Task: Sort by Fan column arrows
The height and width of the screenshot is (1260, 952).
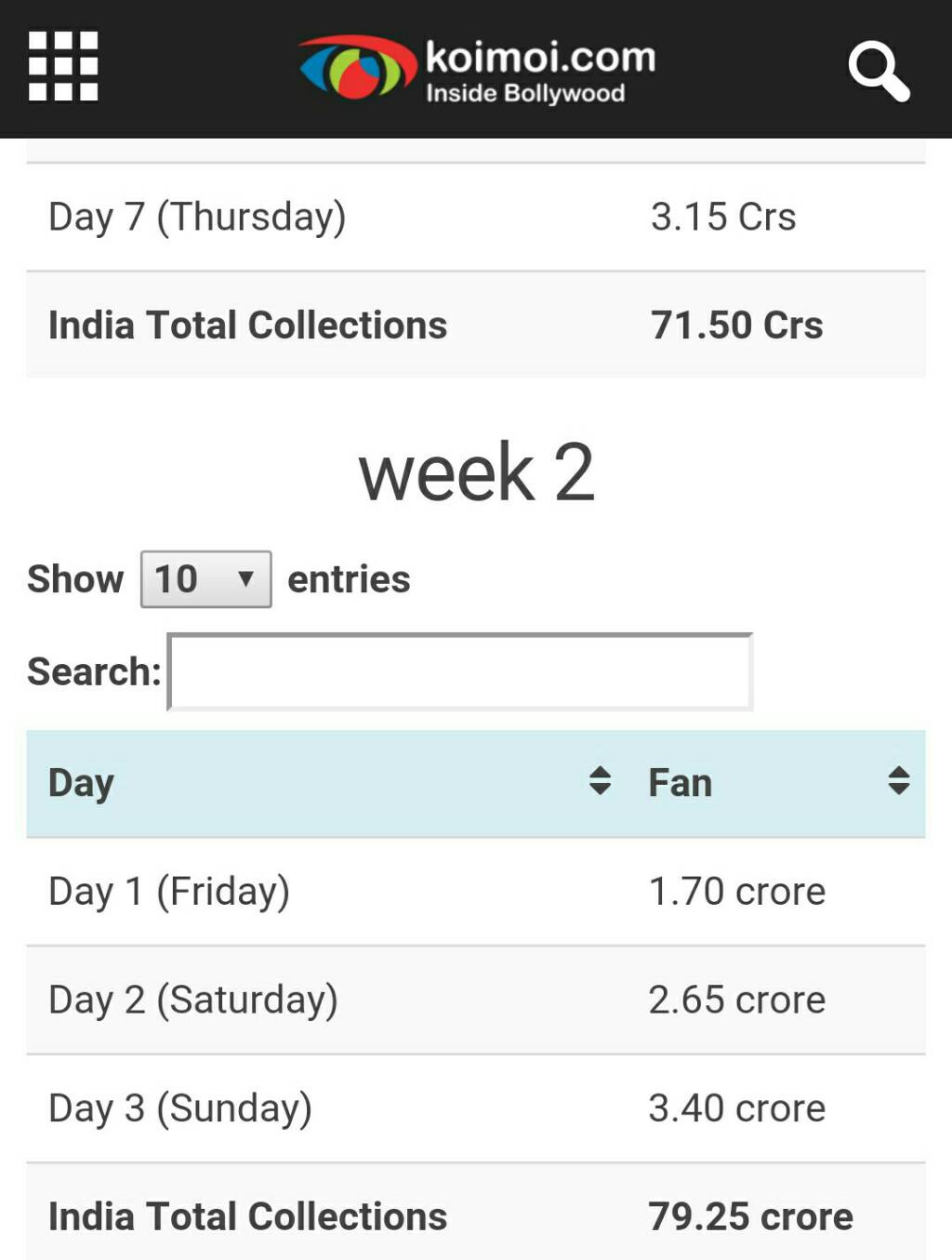Action: (898, 781)
